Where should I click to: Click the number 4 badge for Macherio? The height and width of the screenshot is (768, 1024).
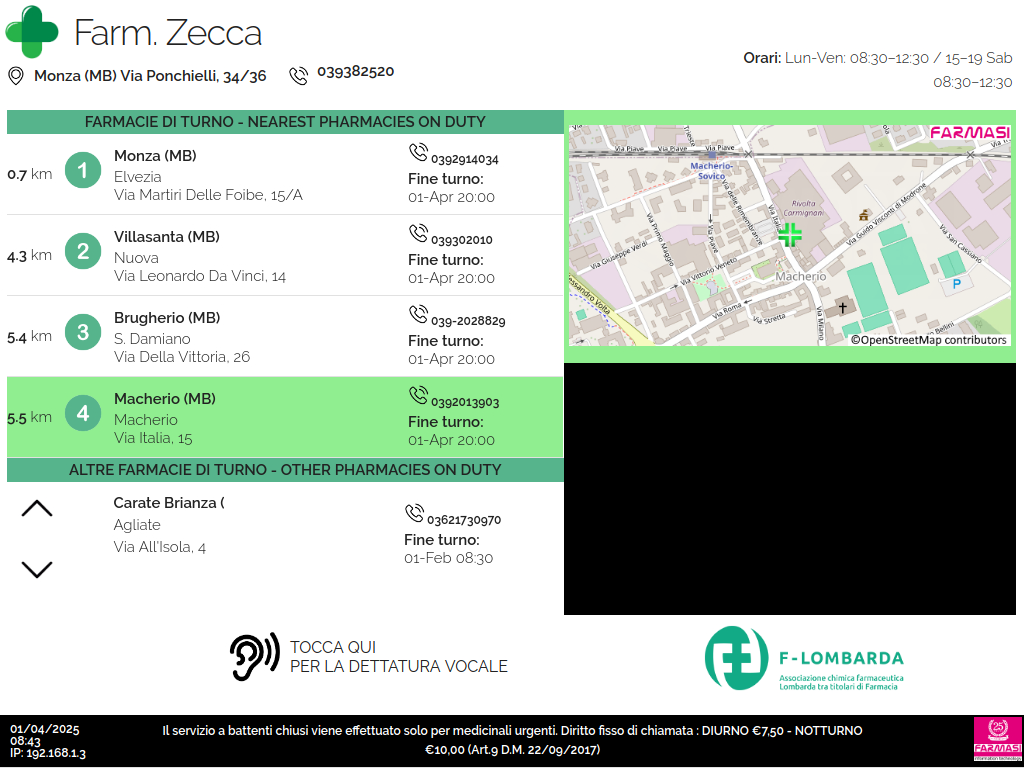(83, 413)
